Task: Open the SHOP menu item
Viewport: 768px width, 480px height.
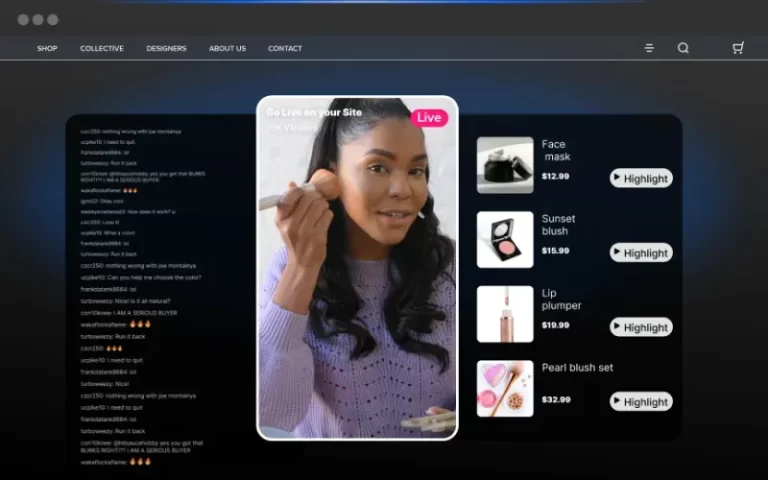Action: click(x=47, y=48)
